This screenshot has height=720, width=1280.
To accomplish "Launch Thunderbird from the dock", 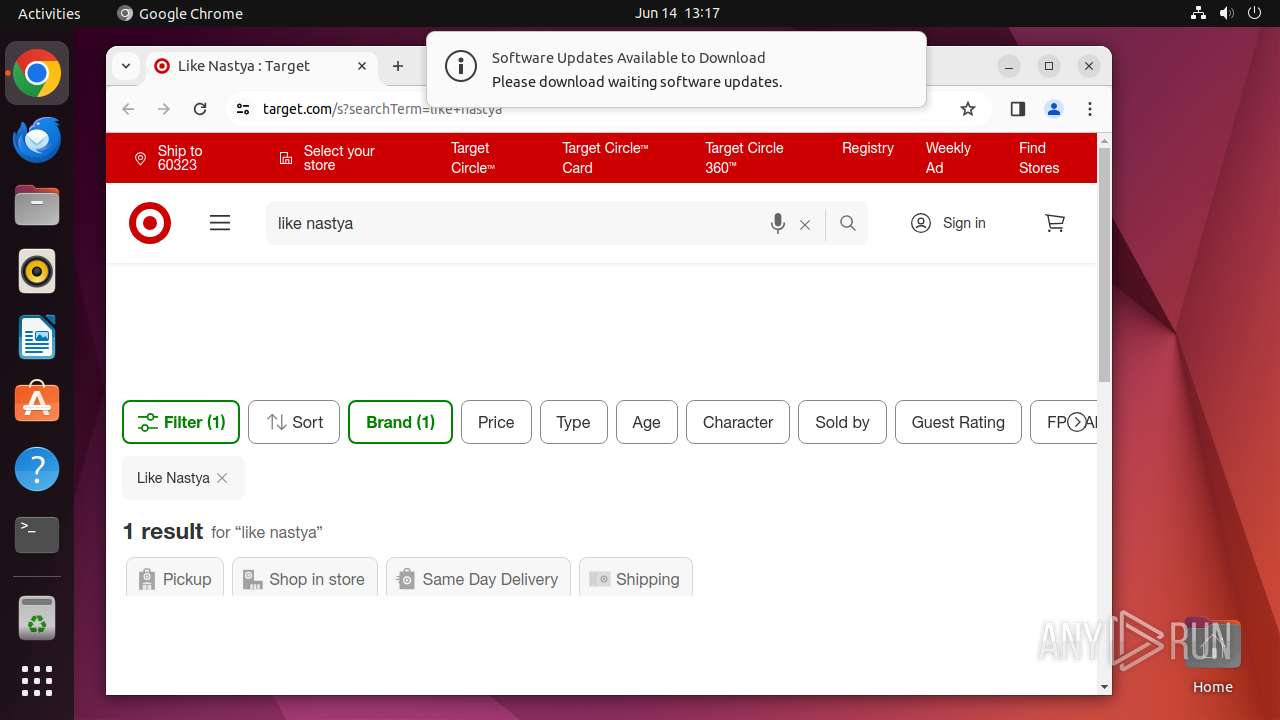I will [x=37, y=140].
